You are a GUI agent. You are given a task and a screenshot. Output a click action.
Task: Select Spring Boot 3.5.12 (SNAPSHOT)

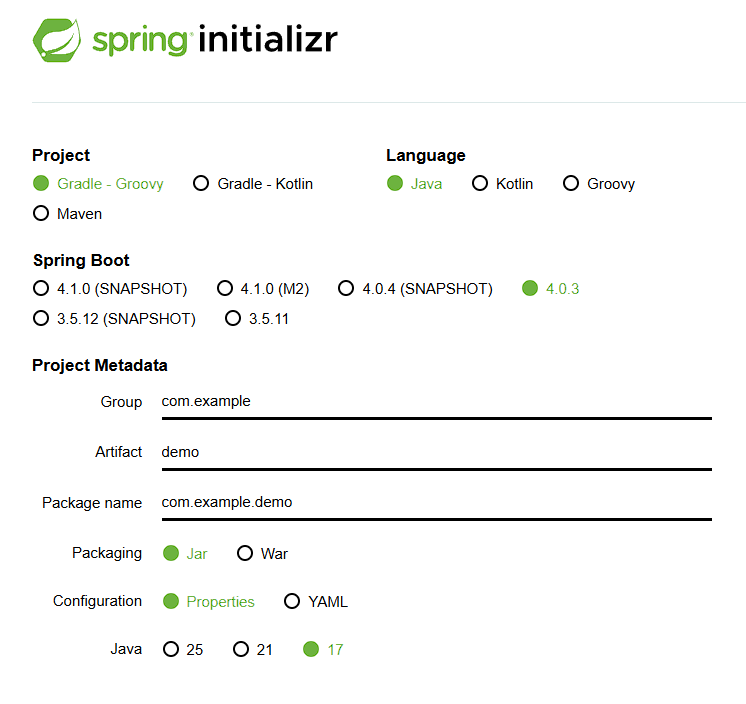click(41, 319)
